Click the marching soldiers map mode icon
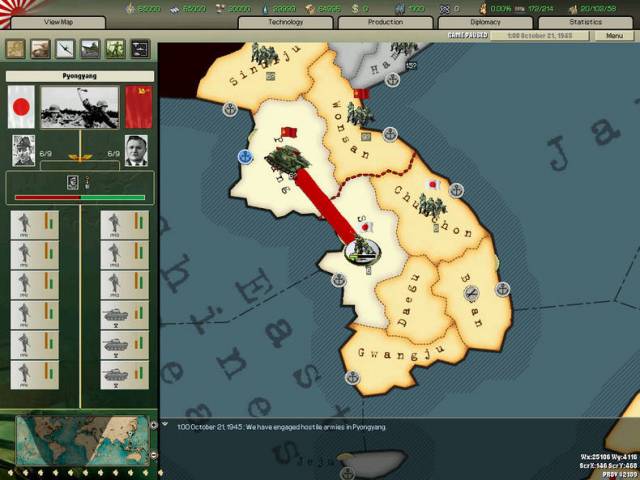This screenshot has height=480, width=640. click(x=115, y=48)
